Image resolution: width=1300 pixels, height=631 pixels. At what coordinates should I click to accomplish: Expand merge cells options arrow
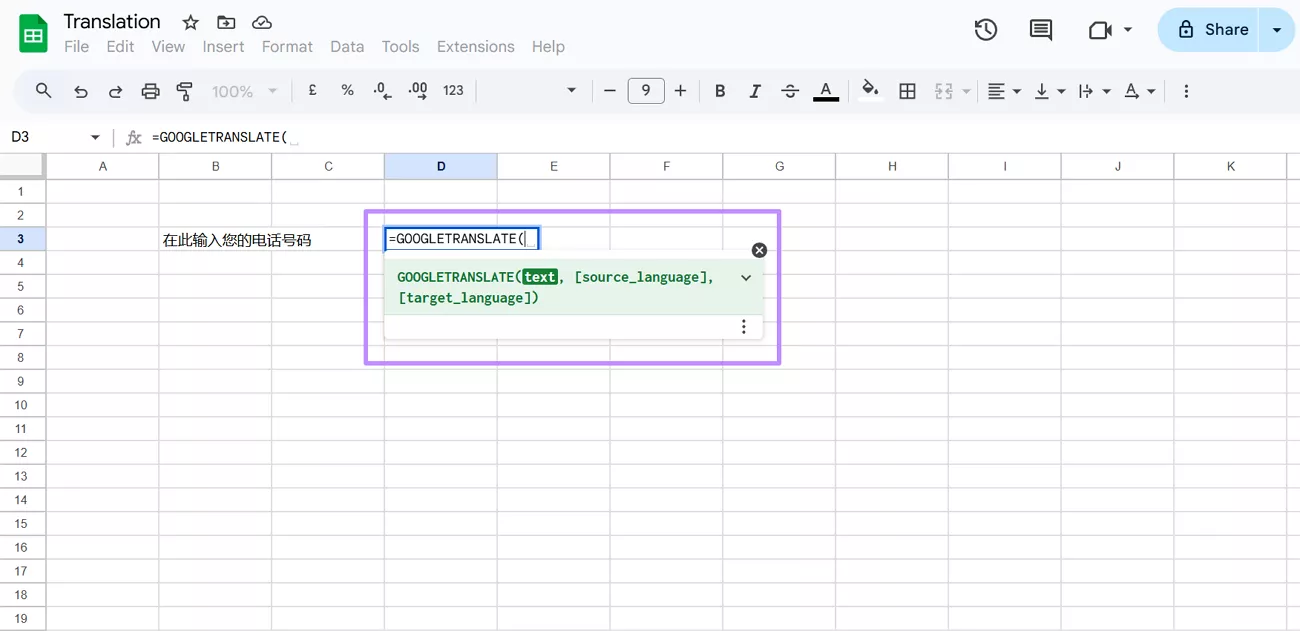(x=966, y=91)
